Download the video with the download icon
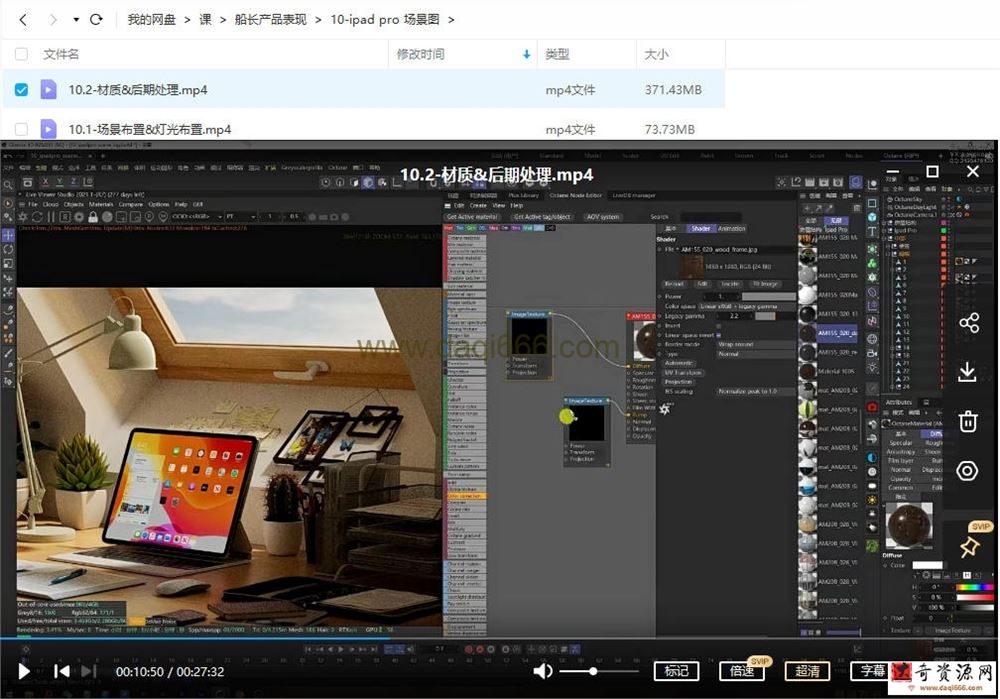Viewport: 1000px width, 699px height. pyautogui.click(x=967, y=372)
